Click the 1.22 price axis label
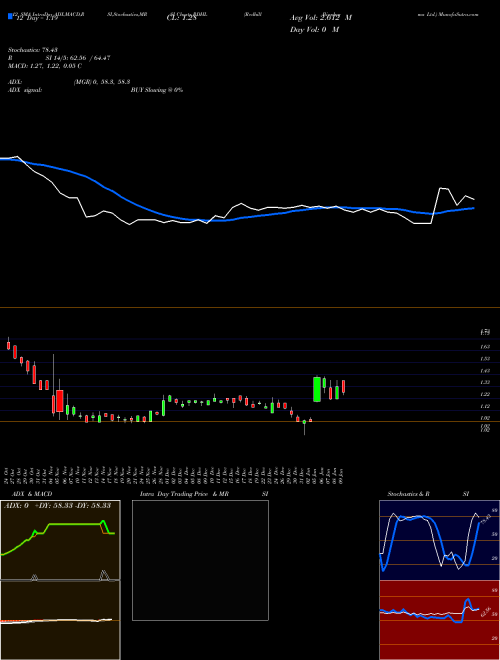The width and height of the screenshot is (500, 660). pos(485,394)
